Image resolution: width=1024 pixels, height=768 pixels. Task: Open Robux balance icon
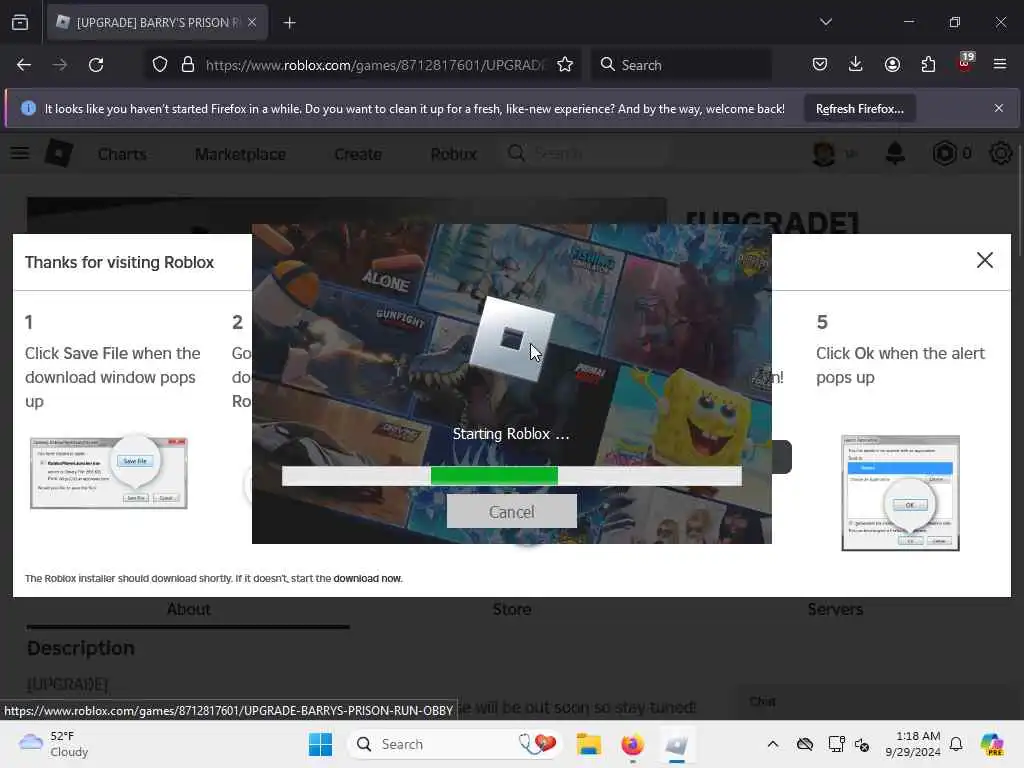point(944,153)
